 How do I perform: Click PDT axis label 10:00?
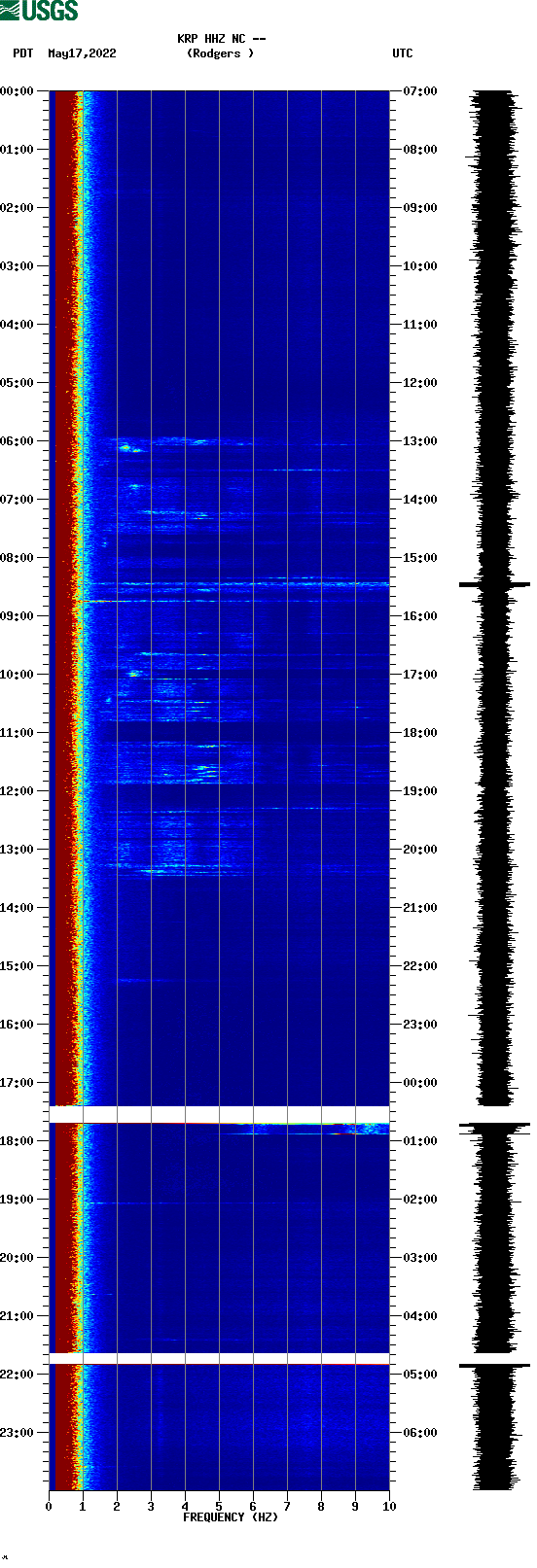coord(18,675)
